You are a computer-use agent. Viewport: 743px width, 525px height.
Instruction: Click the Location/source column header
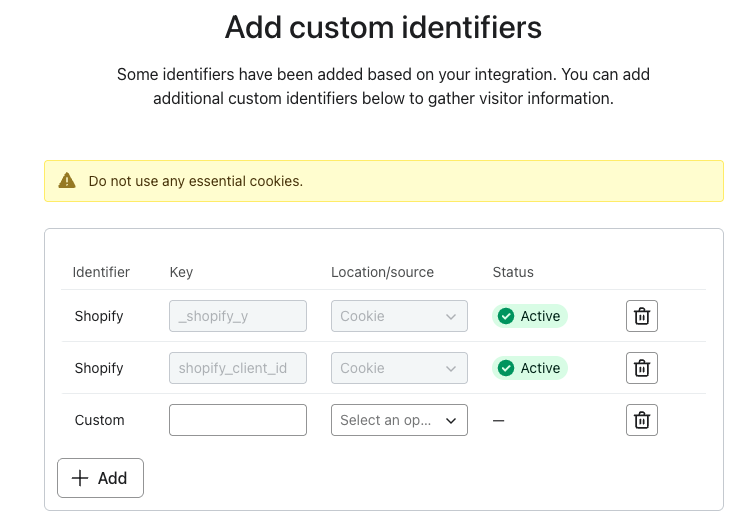pyautogui.click(x=382, y=272)
